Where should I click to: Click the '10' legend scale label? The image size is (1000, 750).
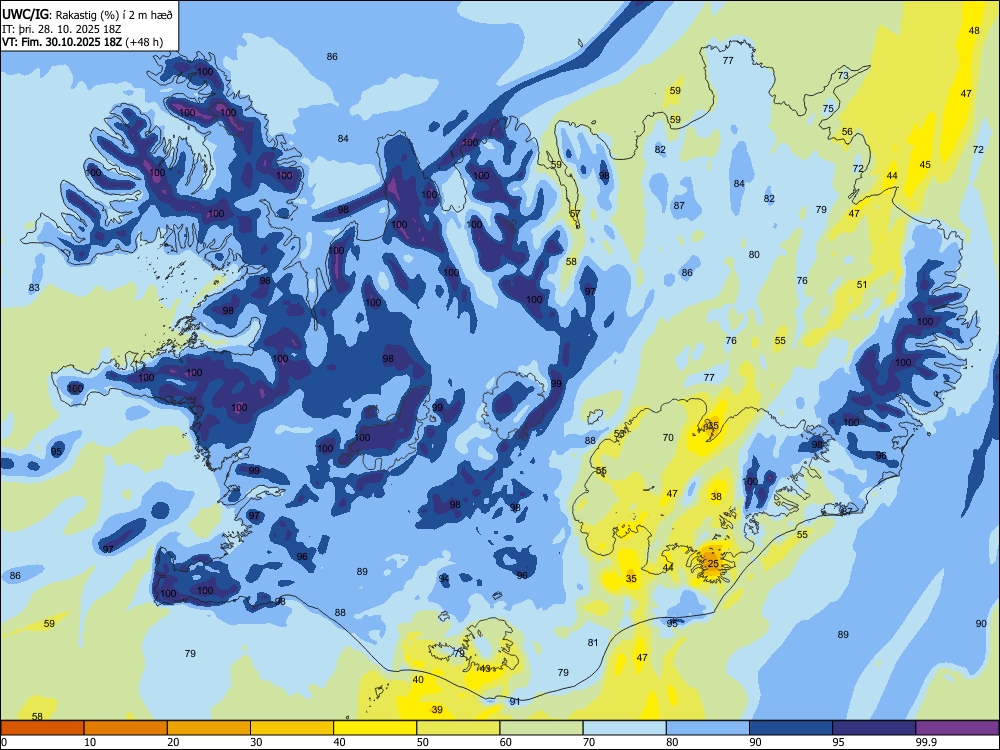pyautogui.click(x=90, y=742)
